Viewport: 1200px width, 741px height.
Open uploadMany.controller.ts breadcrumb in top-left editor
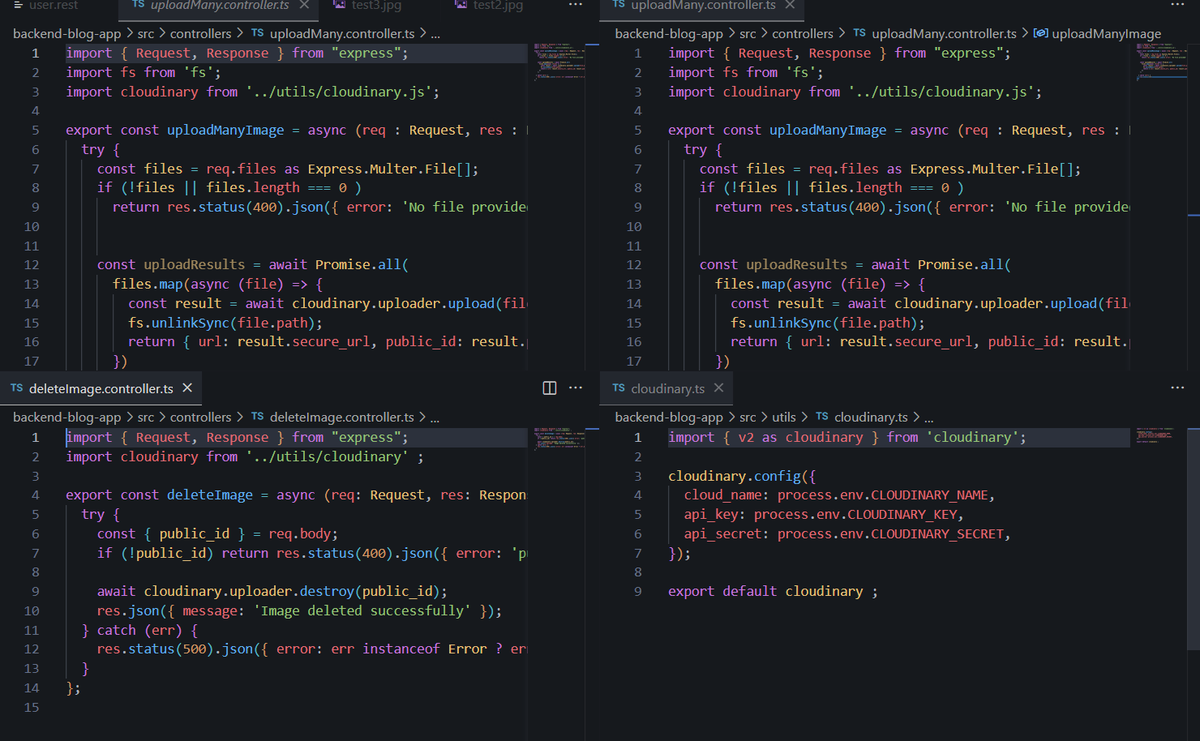[342, 34]
